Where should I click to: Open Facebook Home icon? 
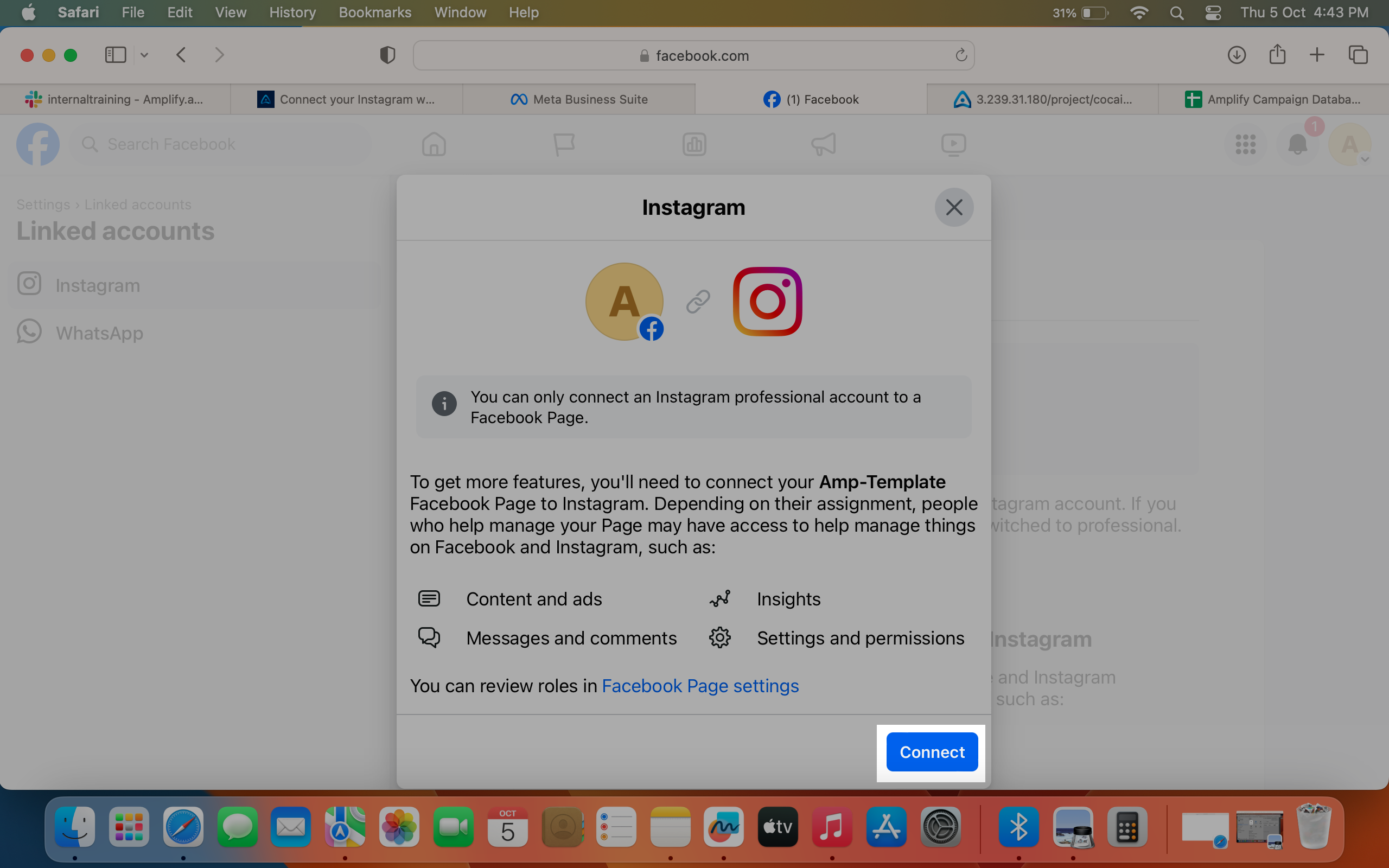coord(434,144)
